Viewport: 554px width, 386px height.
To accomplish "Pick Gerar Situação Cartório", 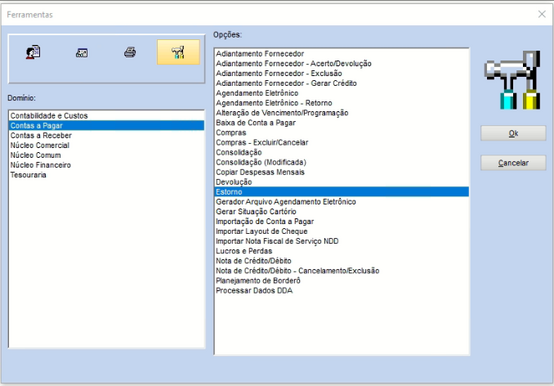I will click(342, 212).
